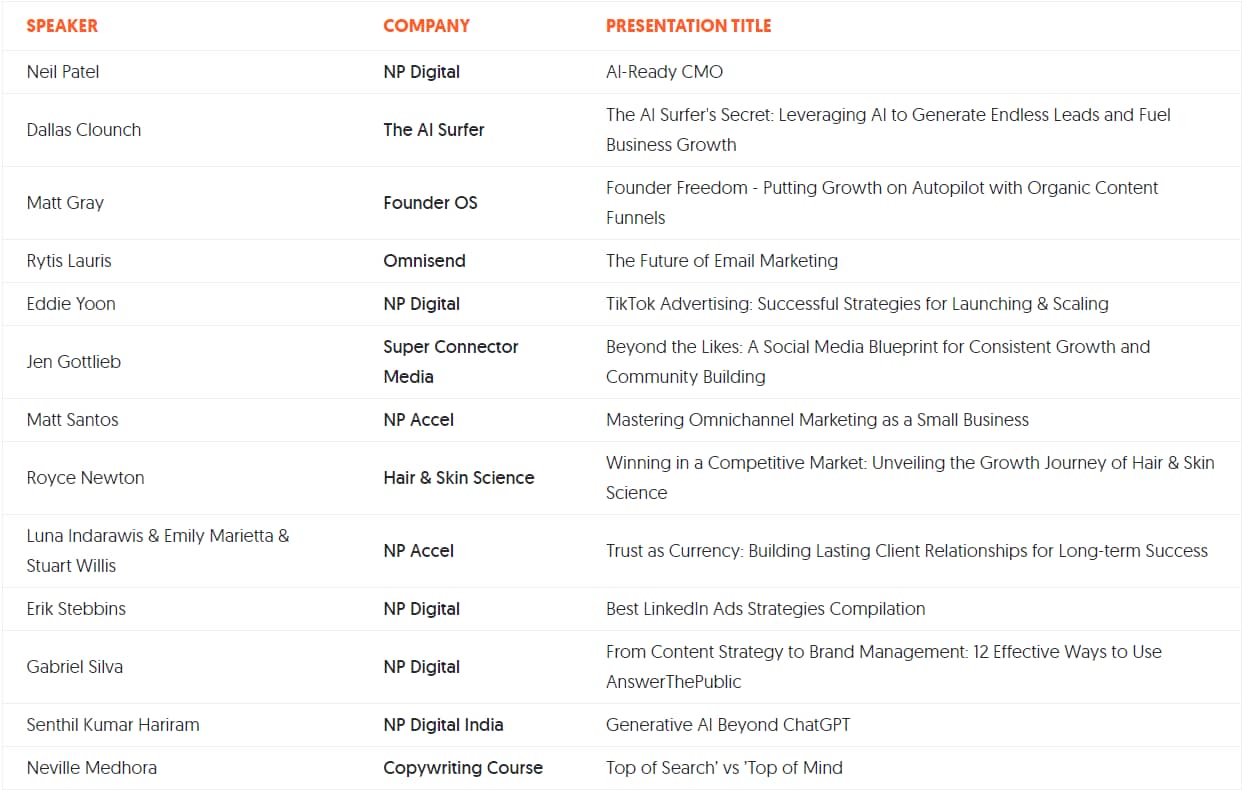Click Founder OS company name
Image resolution: width=1242 pixels, height=790 pixels.
click(430, 203)
